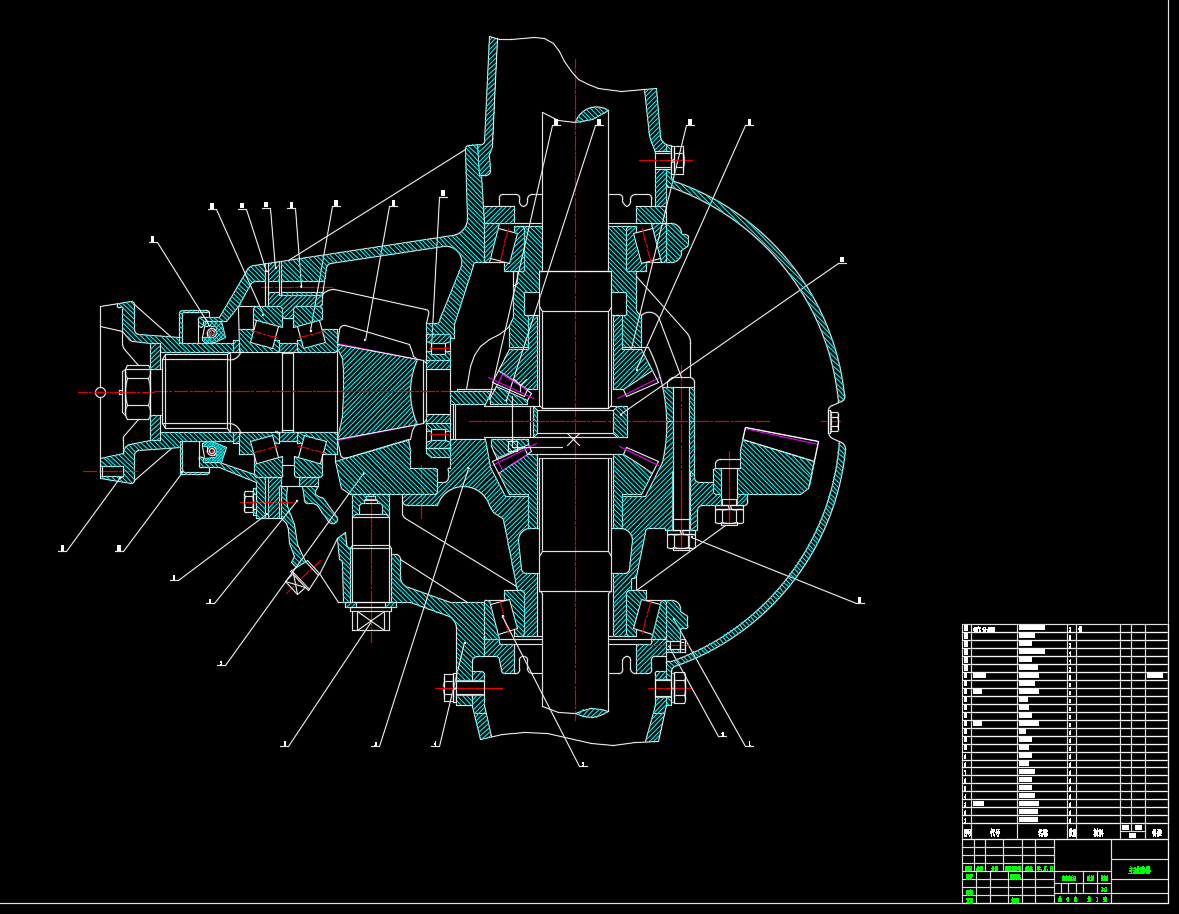Screen dimensions: 1179x914
Task: Click the upper-right flange bolt near the housing top
Action: (x=677, y=160)
